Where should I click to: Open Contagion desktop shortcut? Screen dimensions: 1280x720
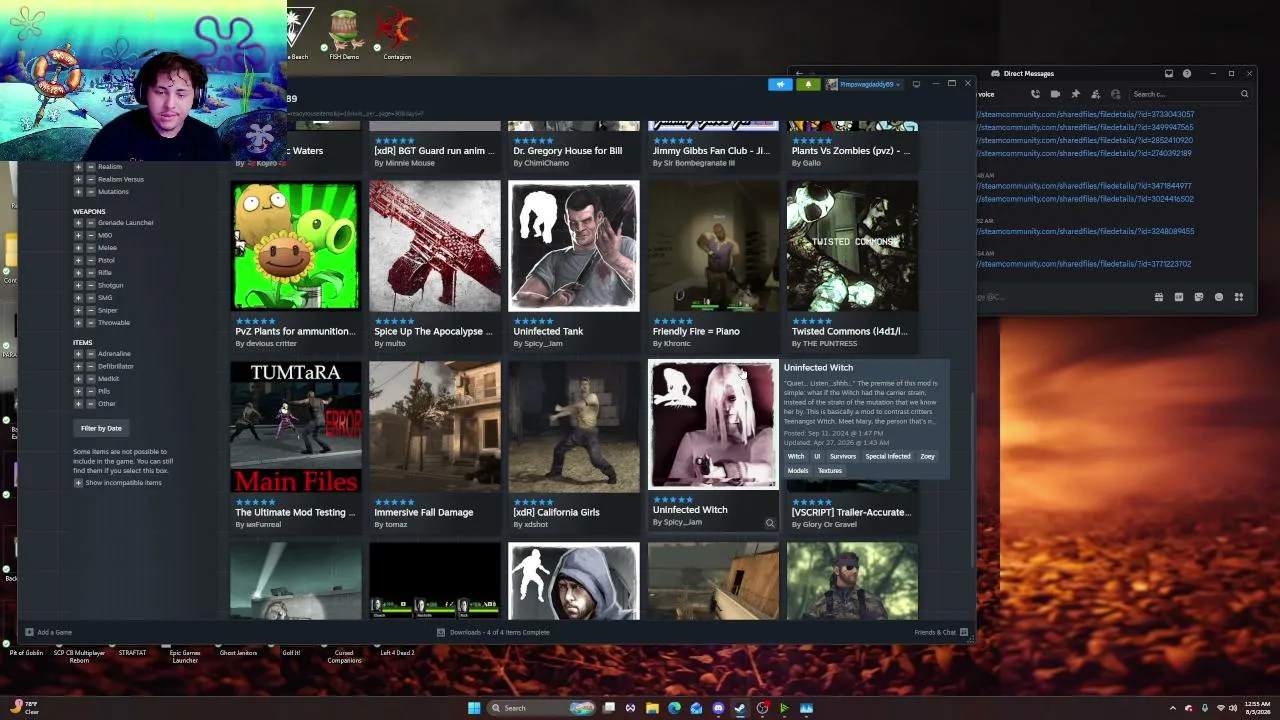(397, 34)
